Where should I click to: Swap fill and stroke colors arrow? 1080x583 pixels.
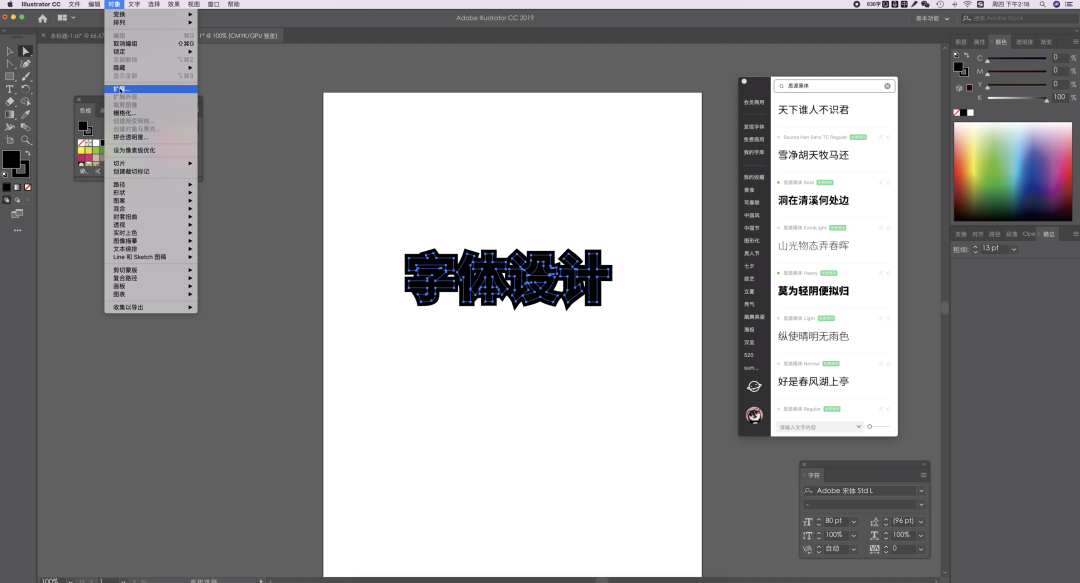pos(26,152)
